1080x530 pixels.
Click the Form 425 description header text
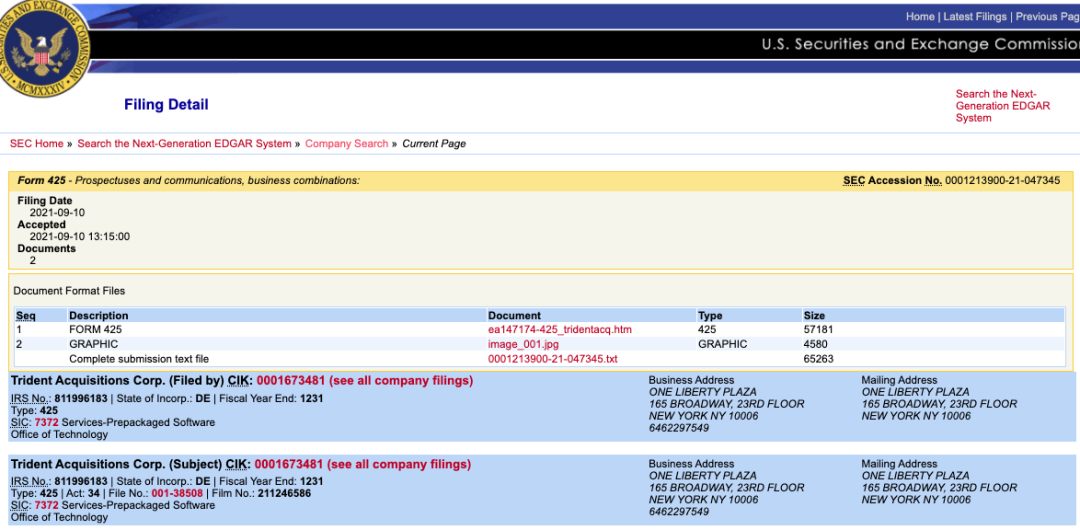pos(189,181)
